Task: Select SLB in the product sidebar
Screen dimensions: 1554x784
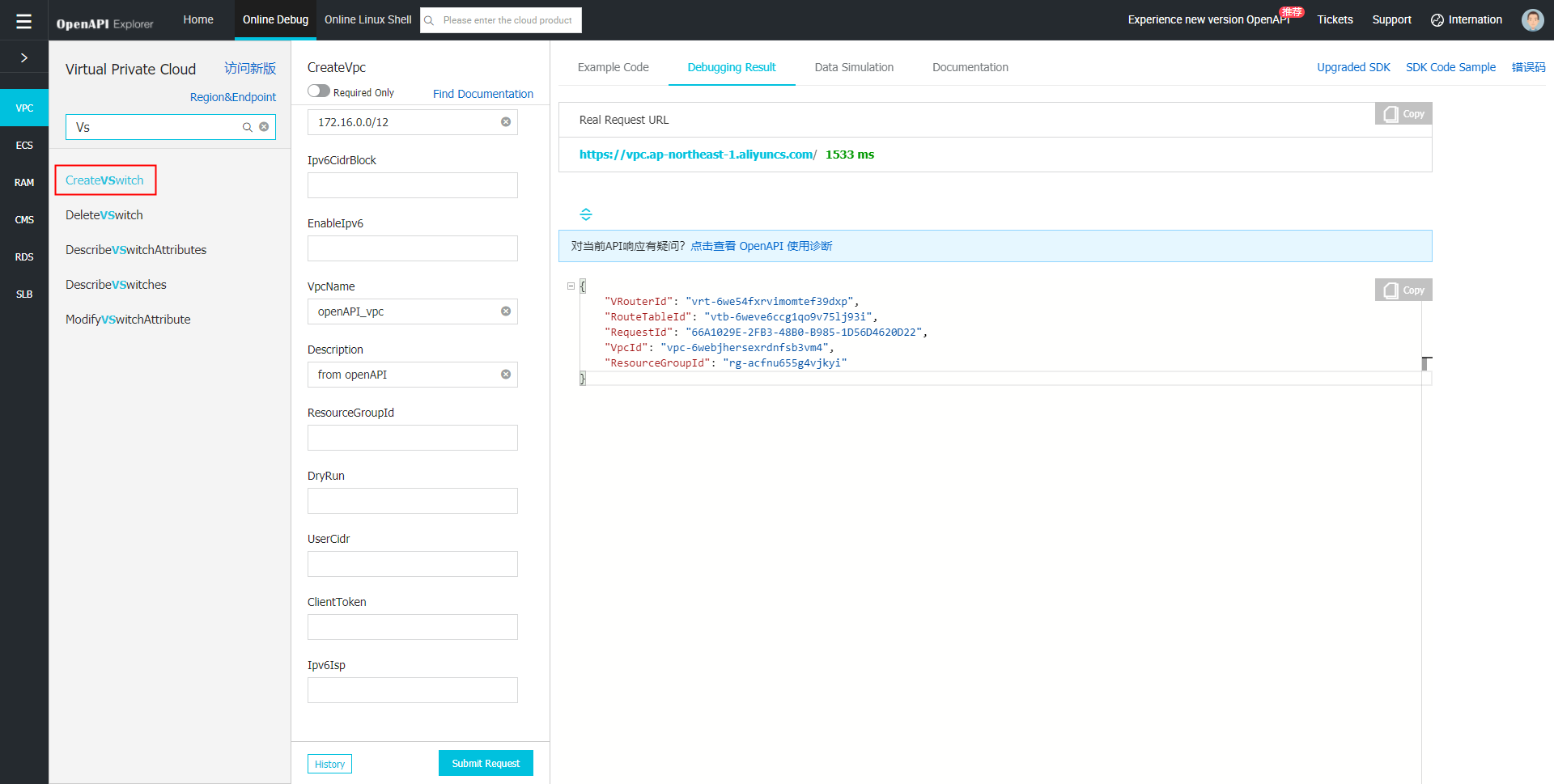Action: [24, 294]
